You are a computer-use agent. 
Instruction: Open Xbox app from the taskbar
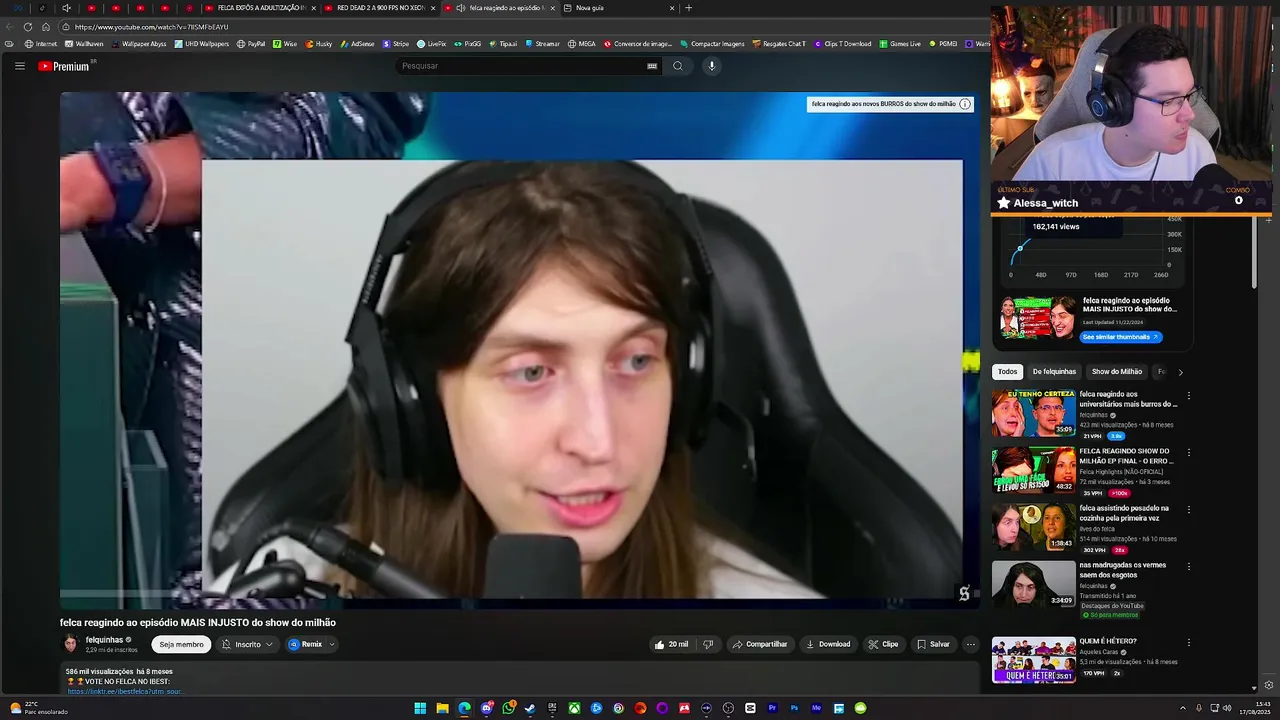coord(574,708)
